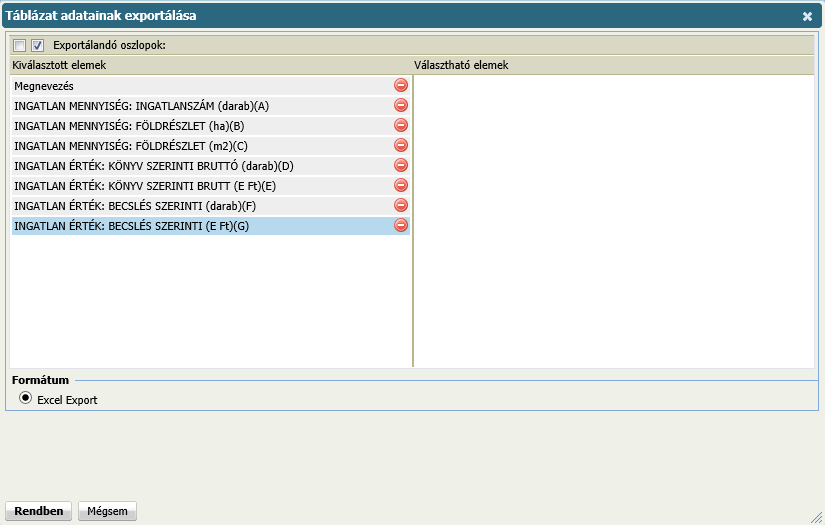This screenshot has width=825, height=525.
Task: Select KÖNYV SZERINTI BRUTT (E Ft)(E) row
Action: click(x=210, y=186)
